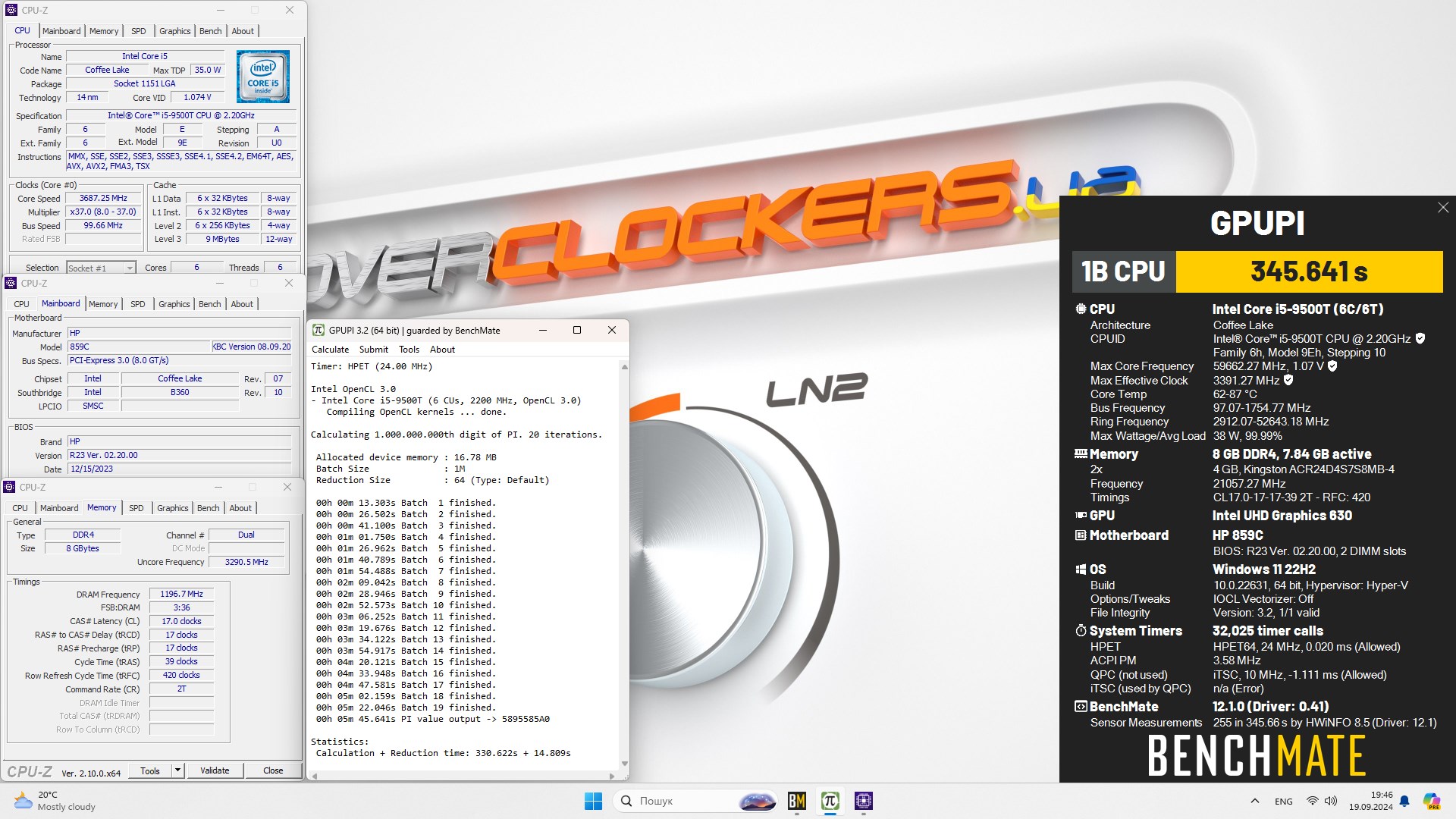Open CPU-Z chip icon on the taskbar
The height and width of the screenshot is (819, 1456).
coord(864,801)
